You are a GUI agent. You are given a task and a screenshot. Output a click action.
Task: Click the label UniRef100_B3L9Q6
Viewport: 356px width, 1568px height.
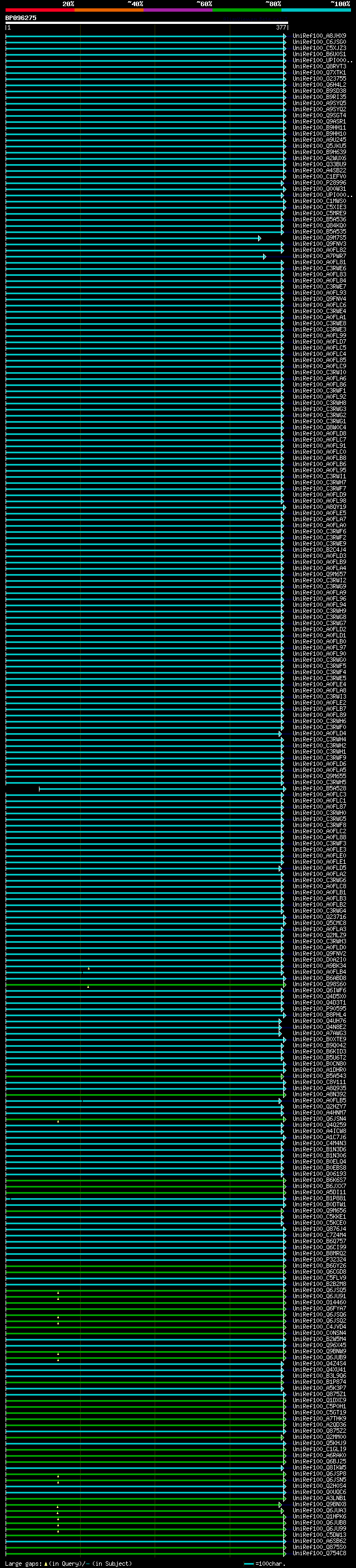click(x=319, y=1376)
